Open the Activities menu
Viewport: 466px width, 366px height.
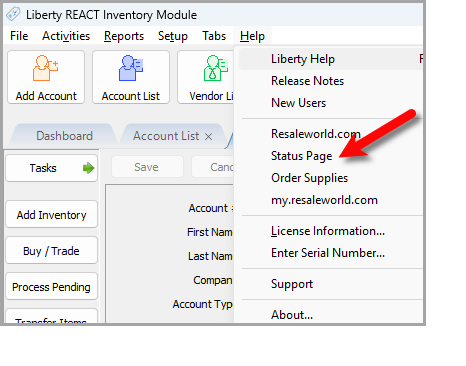click(66, 36)
